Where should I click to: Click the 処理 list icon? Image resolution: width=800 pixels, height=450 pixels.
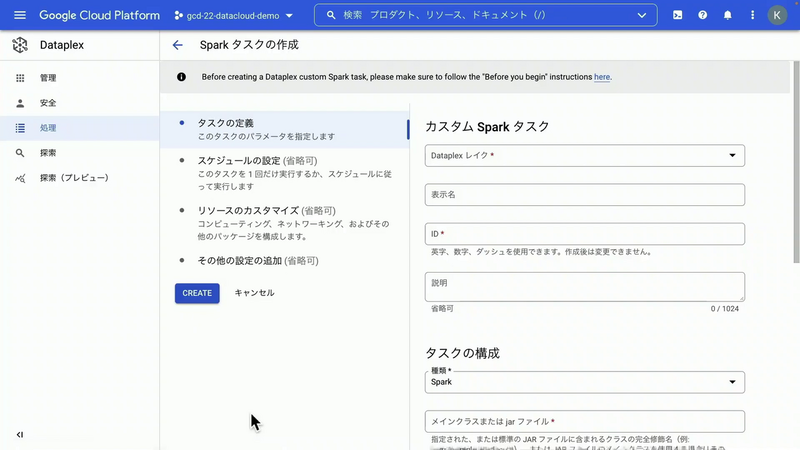tap(20, 128)
